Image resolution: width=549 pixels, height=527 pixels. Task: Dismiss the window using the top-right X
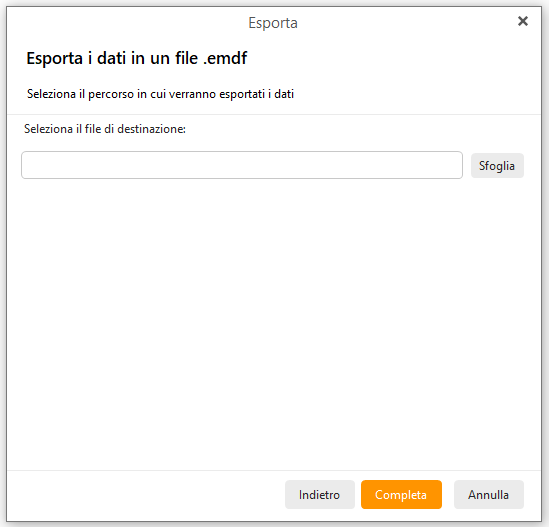click(522, 21)
